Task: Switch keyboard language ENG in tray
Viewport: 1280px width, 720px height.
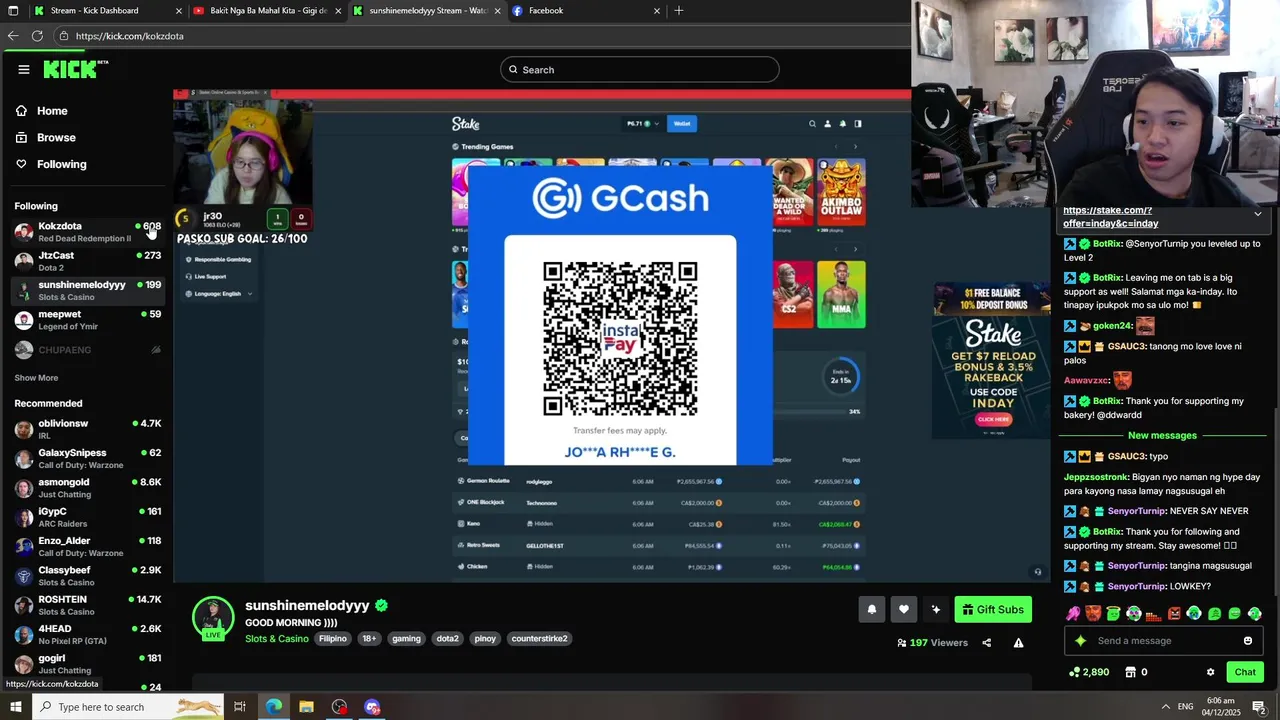Action: pos(1185,707)
